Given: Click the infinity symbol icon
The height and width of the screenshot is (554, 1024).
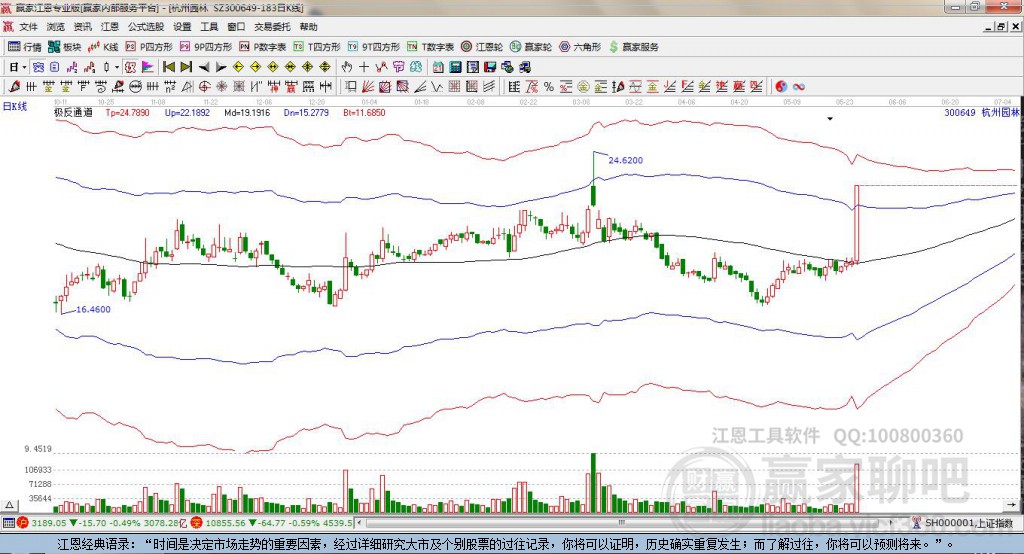Looking at the screenshot, I should [800, 86].
